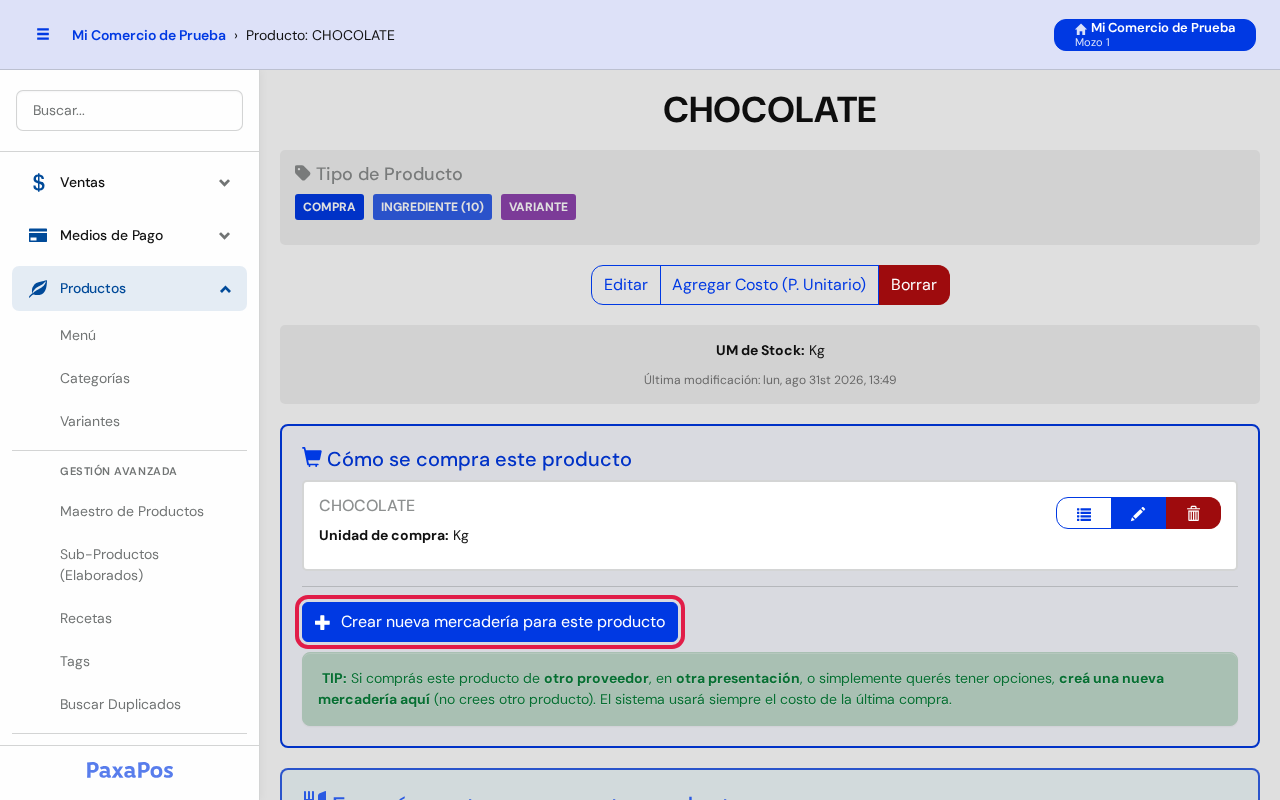Image resolution: width=1280 pixels, height=800 pixels.
Task: Click the Producto: CHOCOLATE breadcrumb text
Action: click(x=320, y=35)
